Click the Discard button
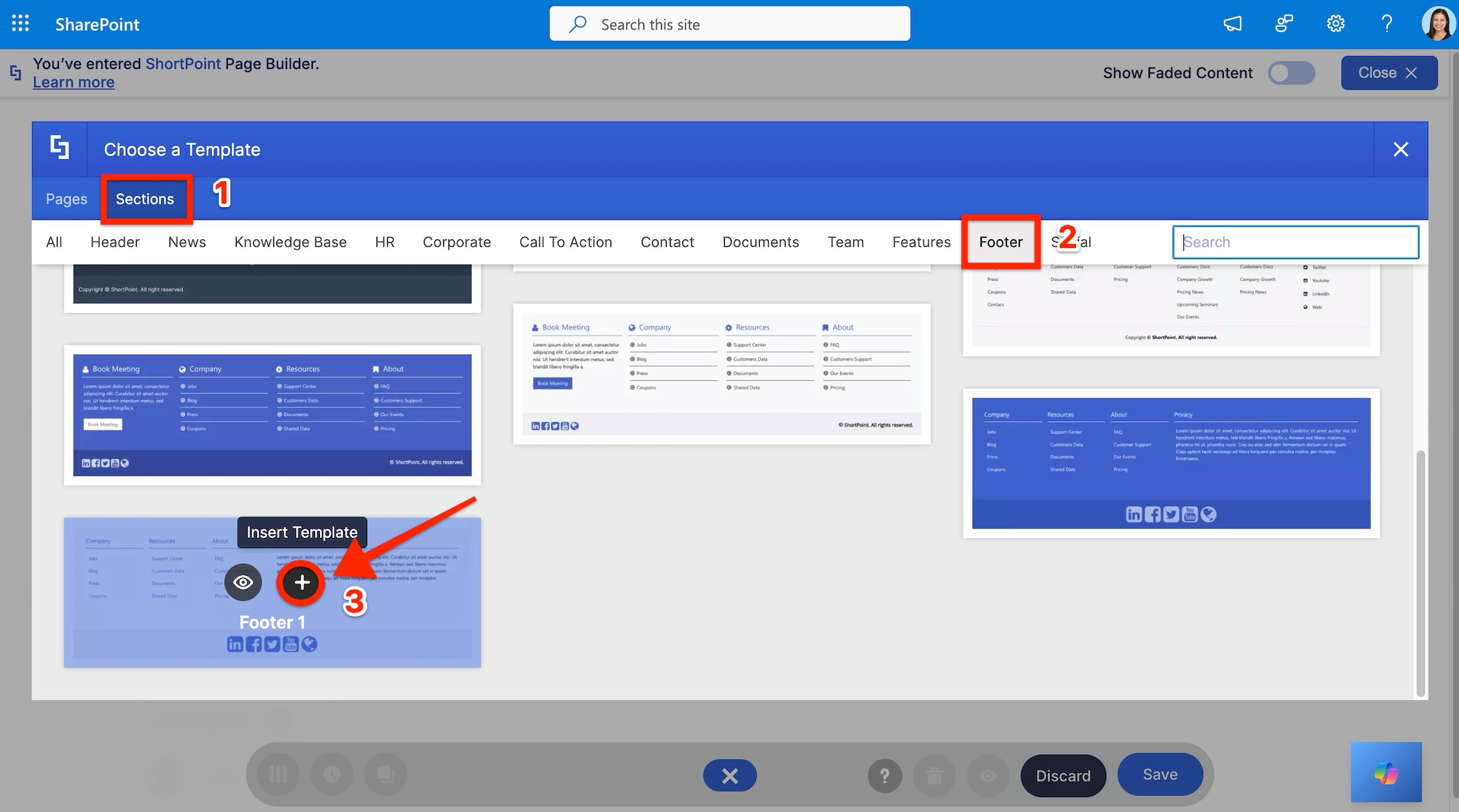Viewport: 1459px width, 812px height. tap(1063, 776)
